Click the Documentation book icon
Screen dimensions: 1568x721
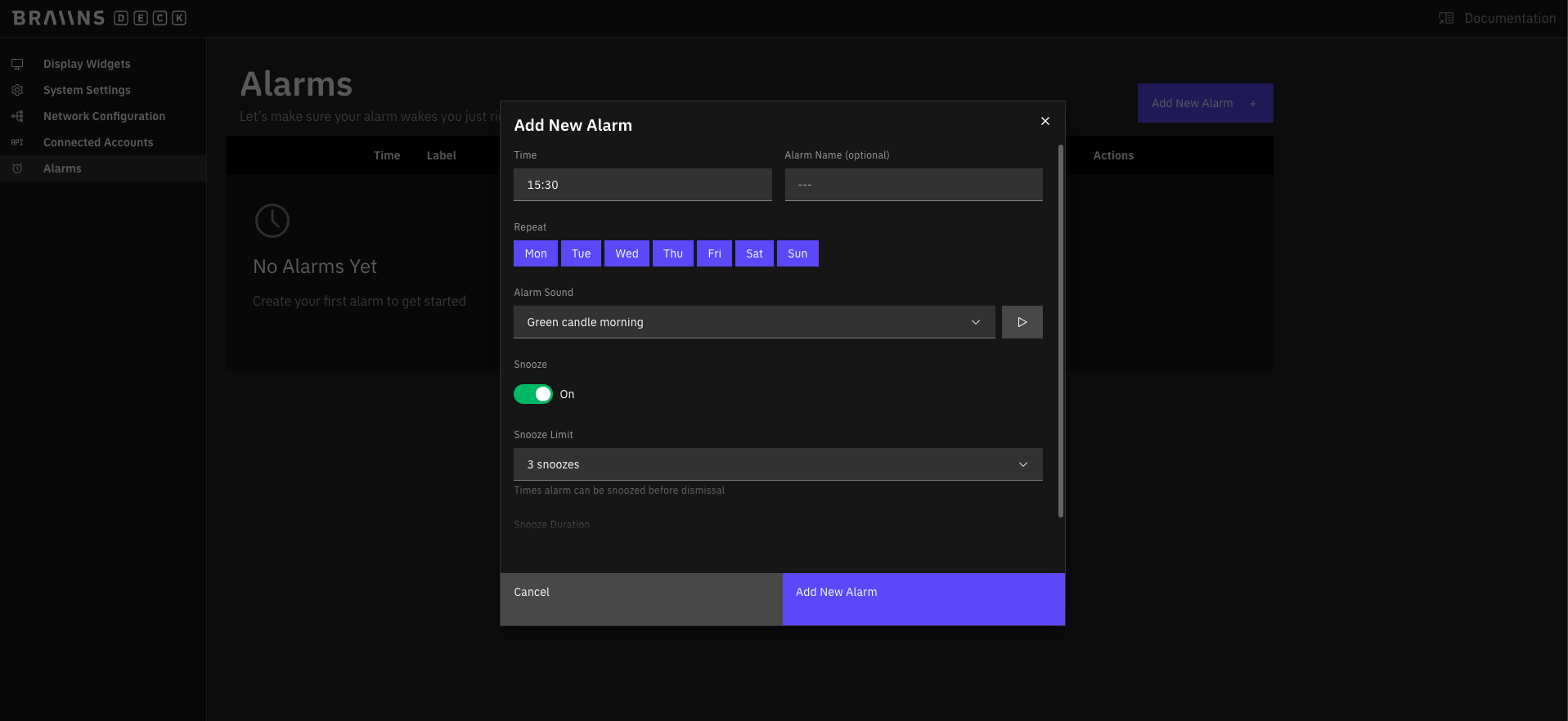coord(1446,18)
